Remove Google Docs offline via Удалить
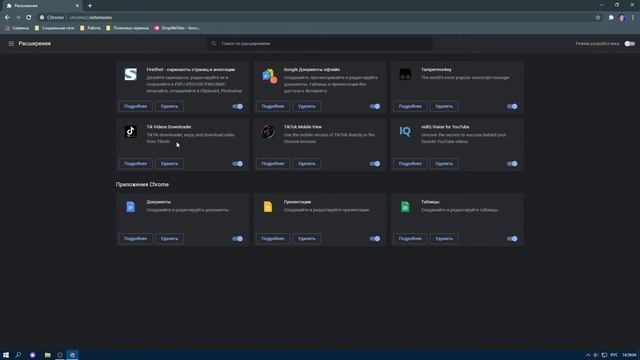The image size is (640, 360). pyautogui.click(x=307, y=107)
